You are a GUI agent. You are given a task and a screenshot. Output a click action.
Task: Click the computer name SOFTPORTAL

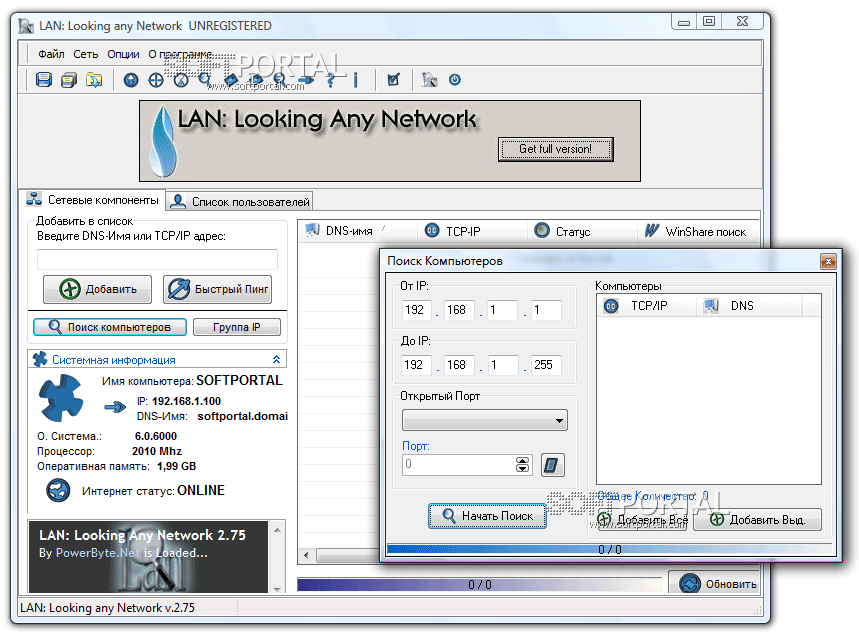pyautogui.click(x=239, y=380)
